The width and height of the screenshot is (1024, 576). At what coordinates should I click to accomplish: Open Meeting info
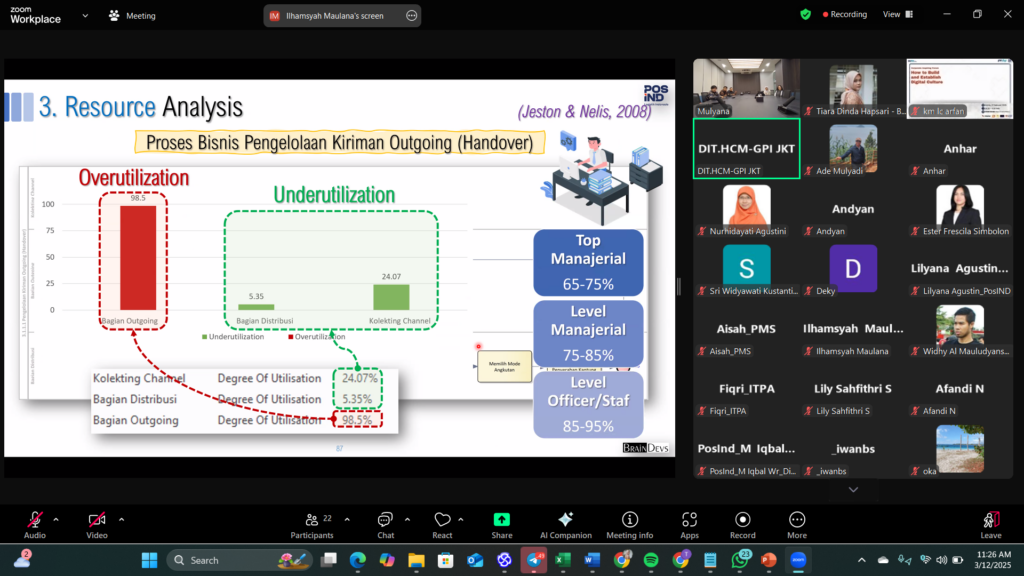click(629, 524)
